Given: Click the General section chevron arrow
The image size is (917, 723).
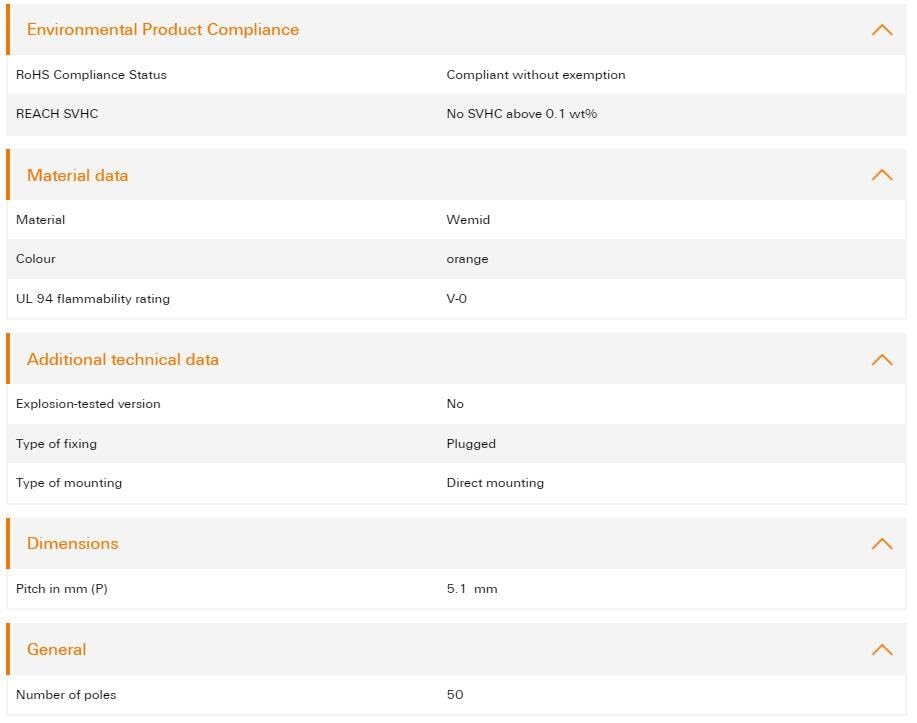Looking at the screenshot, I should point(881,650).
